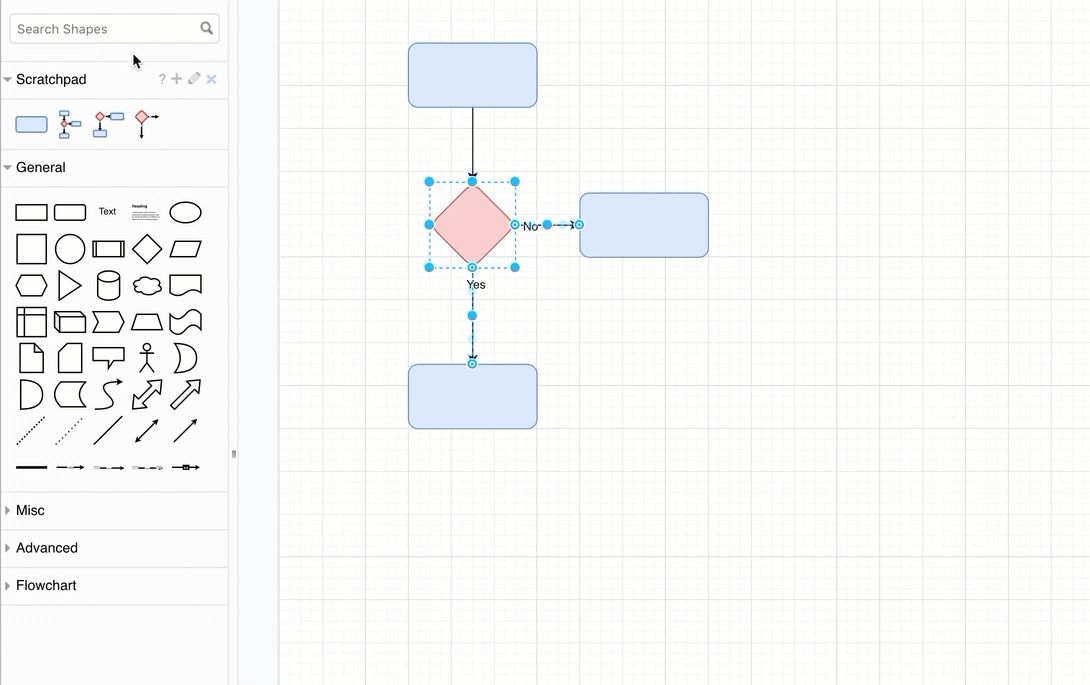Screen dimensions: 1090x685
Task: Collapse the Scratchpad section
Action: tap(8, 79)
